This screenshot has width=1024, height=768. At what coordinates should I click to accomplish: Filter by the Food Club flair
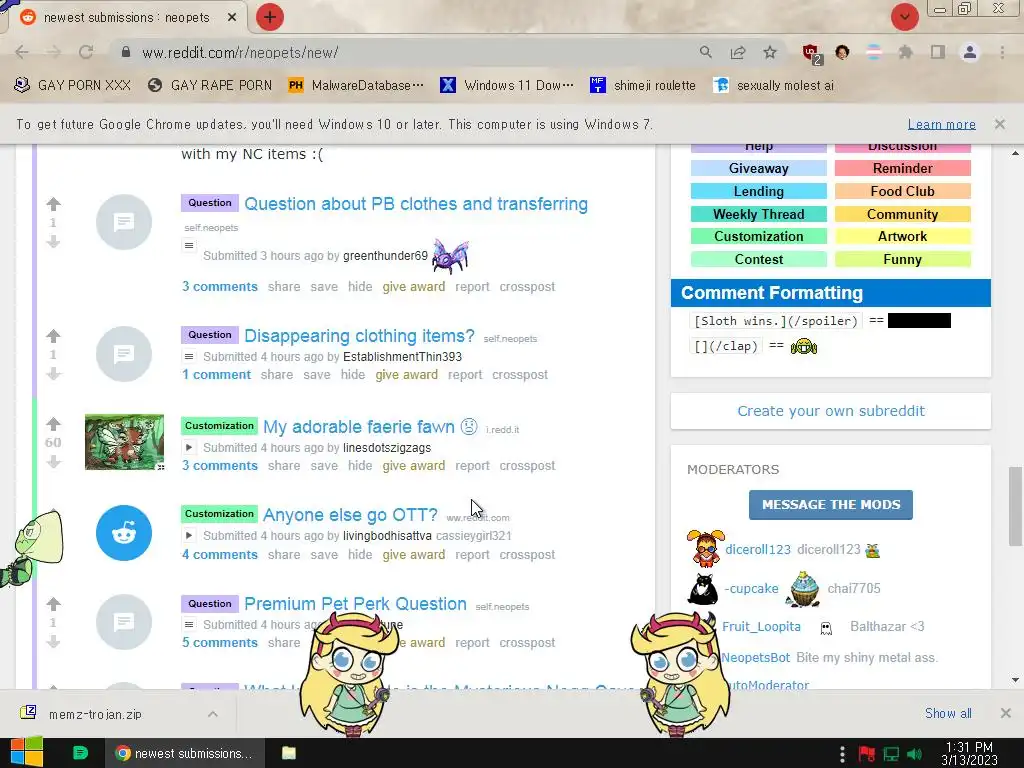tap(903, 191)
